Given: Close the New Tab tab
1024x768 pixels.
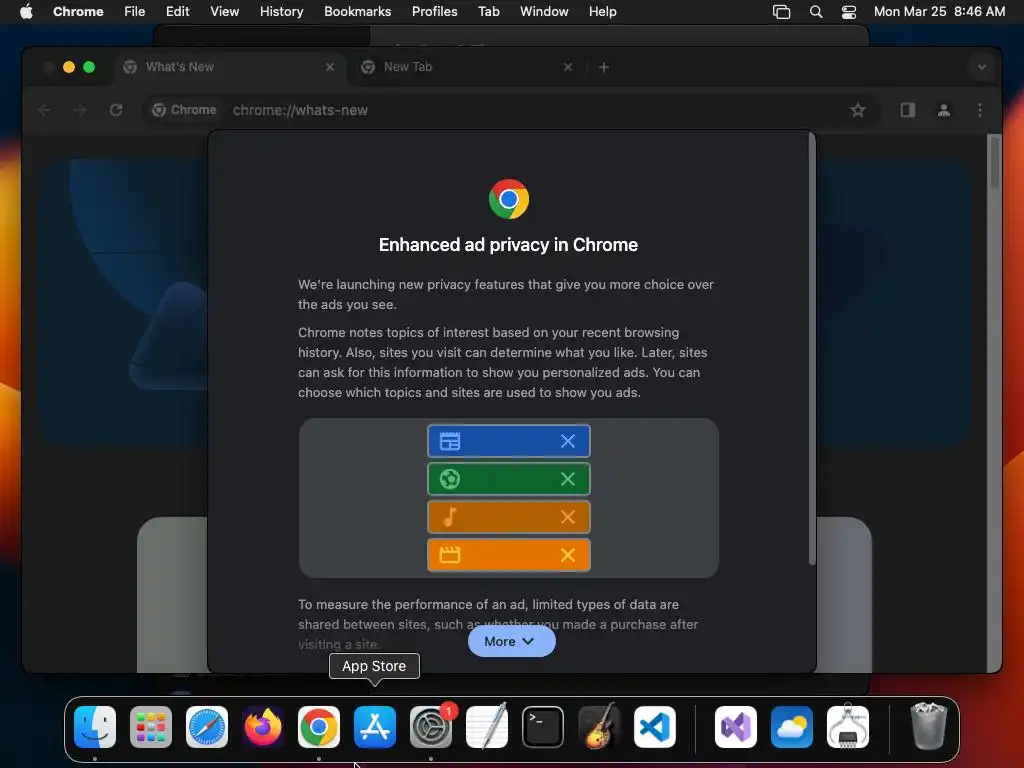Looking at the screenshot, I should 568,67.
